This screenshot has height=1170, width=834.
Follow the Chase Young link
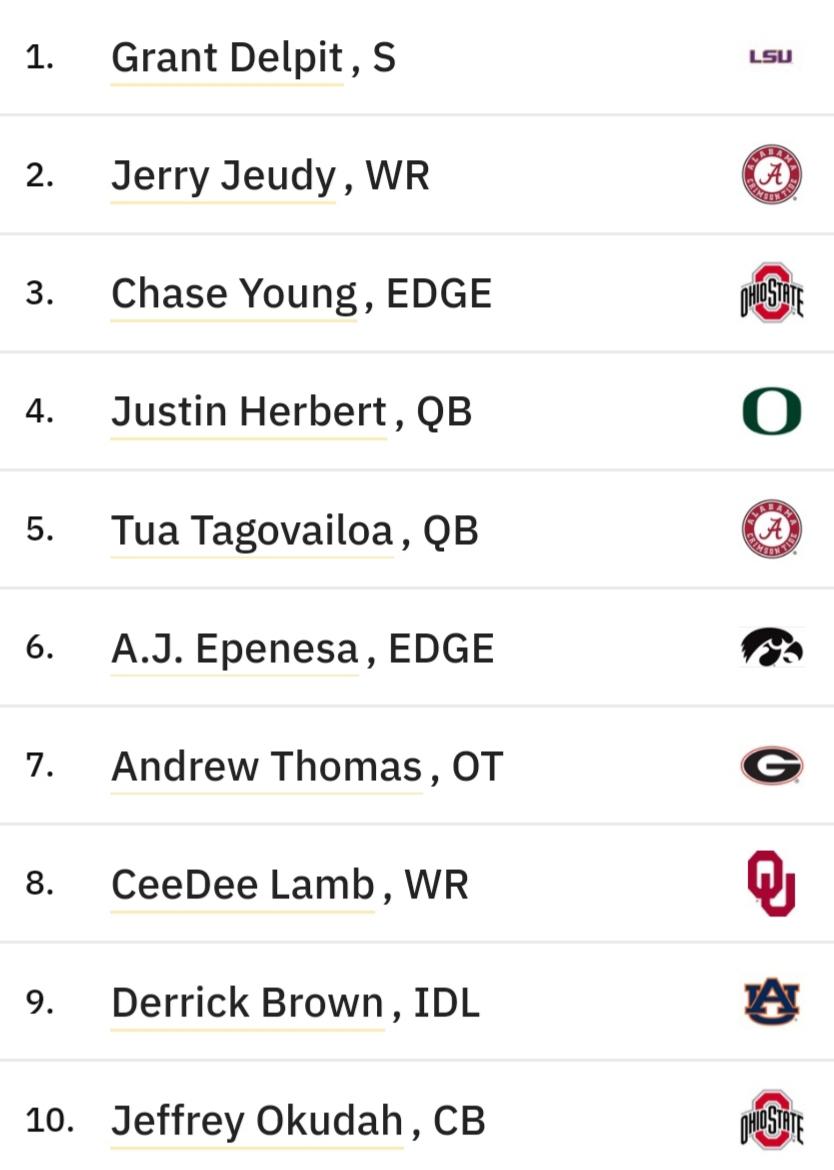pos(233,294)
